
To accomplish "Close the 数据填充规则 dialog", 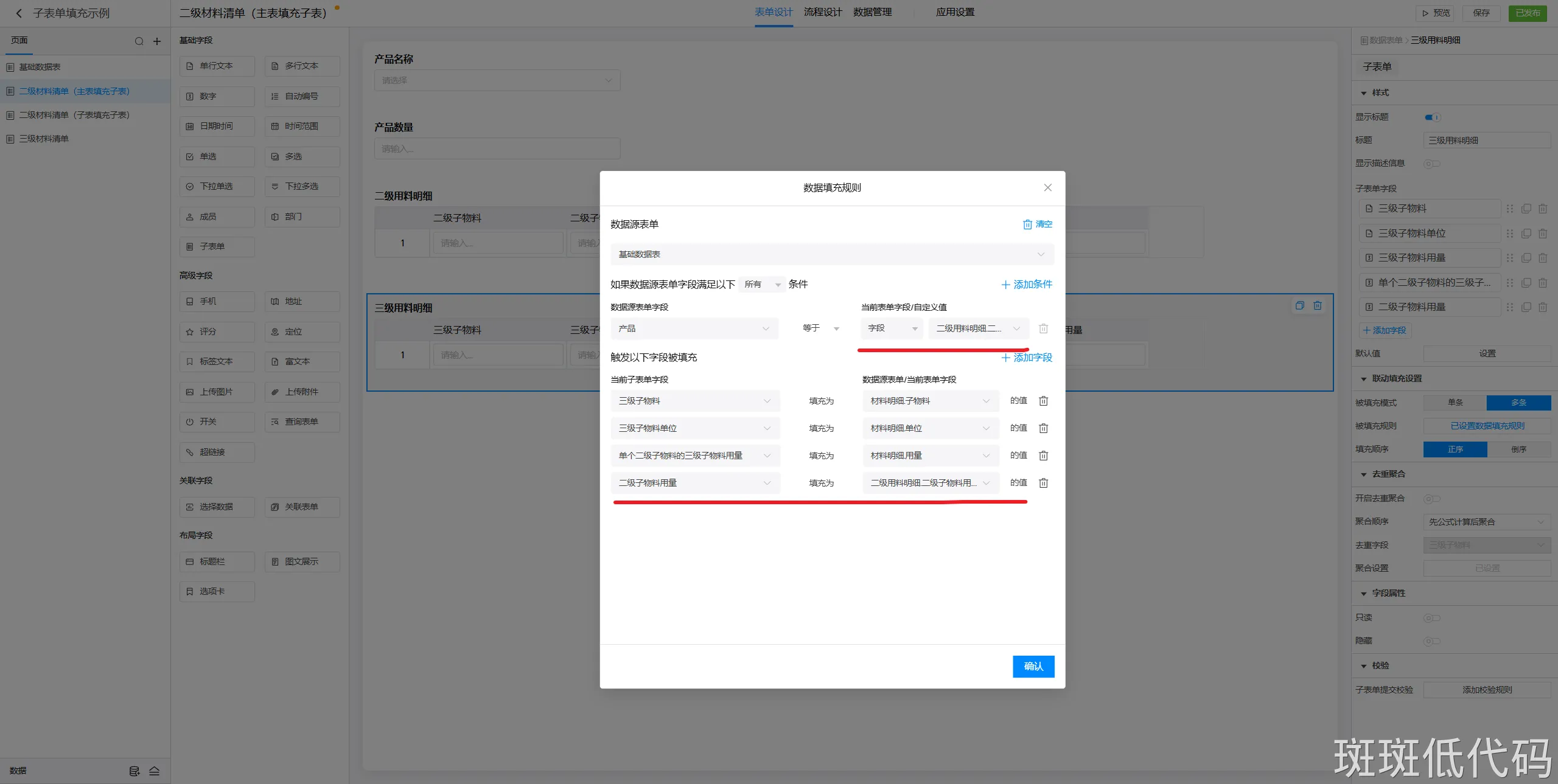I will click(x=1047, y=187).
